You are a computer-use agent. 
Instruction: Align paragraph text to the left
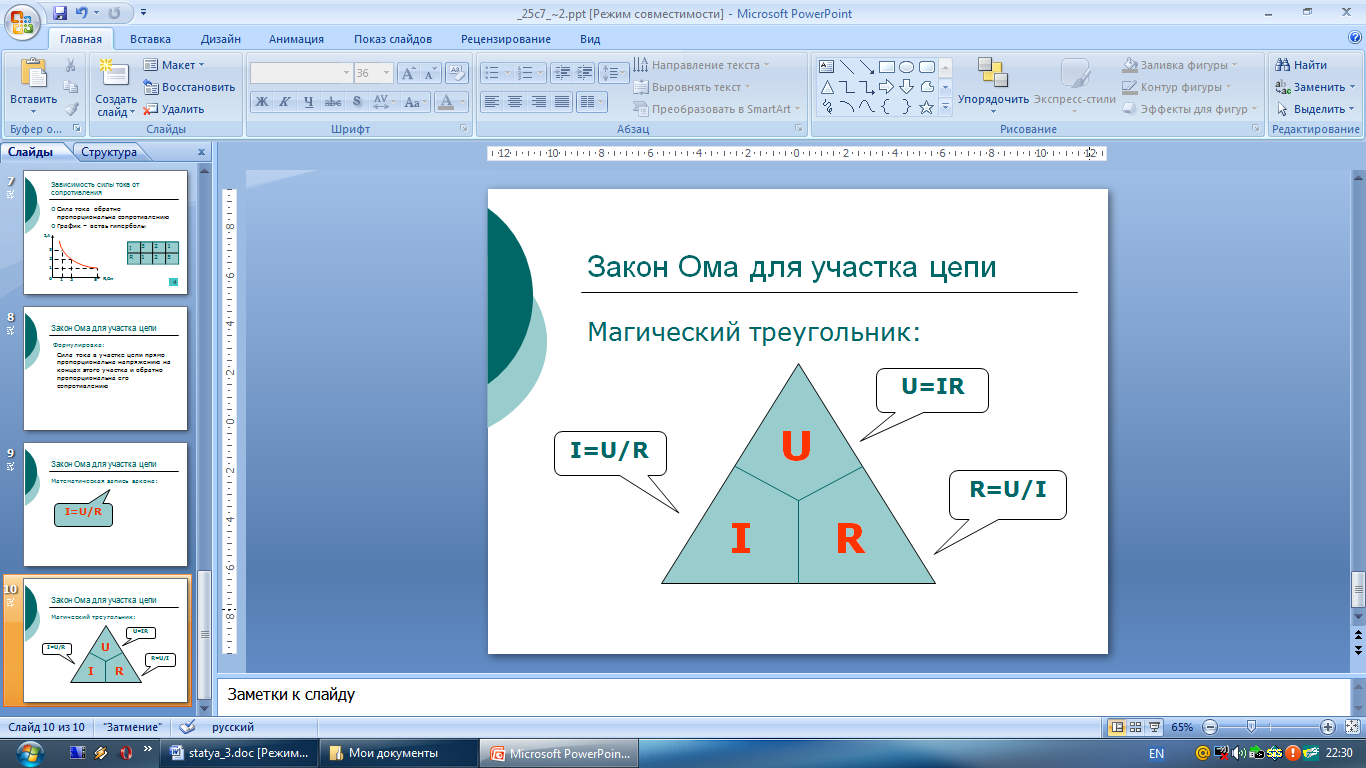pyautogui.click(x=491, y=102)
